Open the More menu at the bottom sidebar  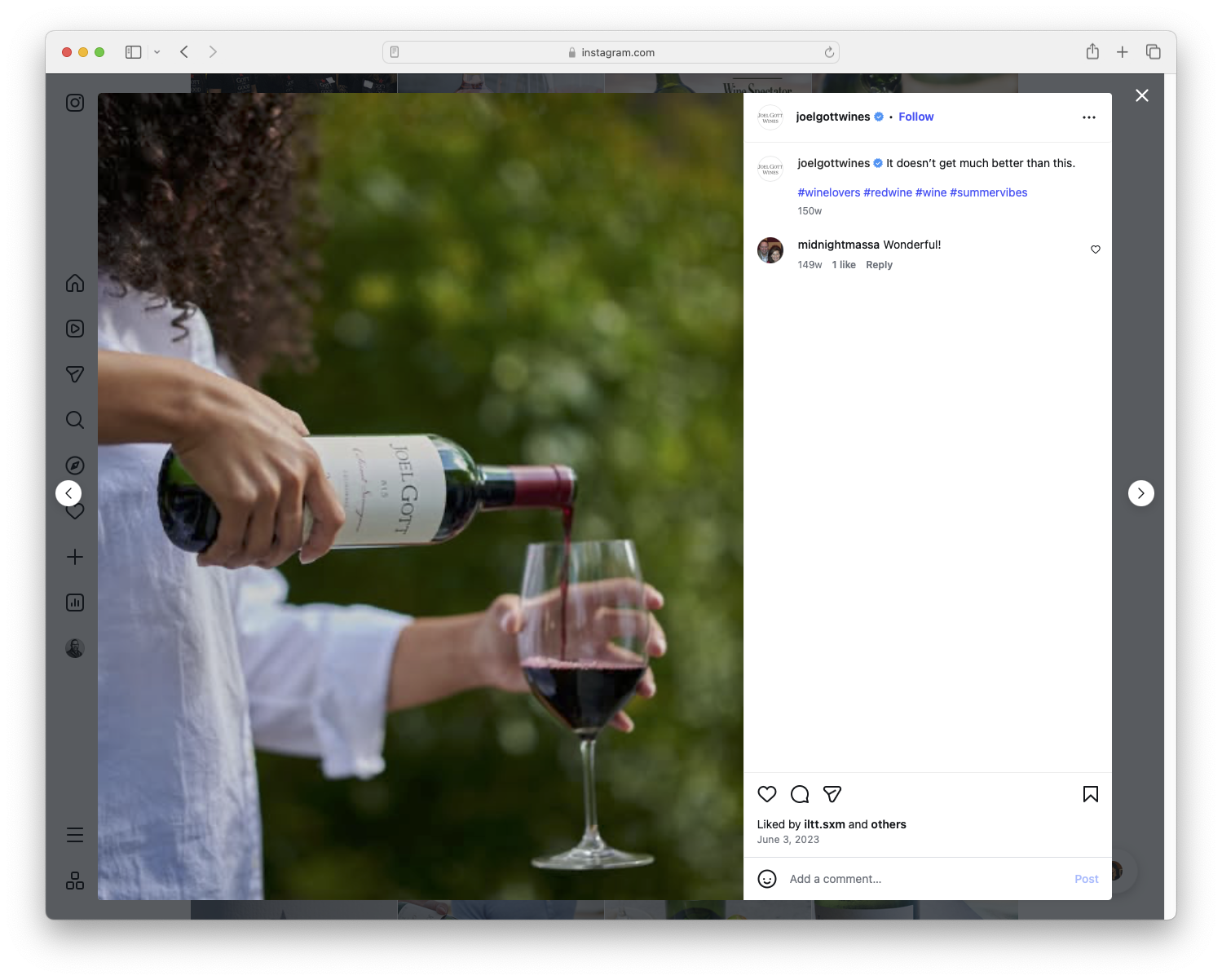74,834
